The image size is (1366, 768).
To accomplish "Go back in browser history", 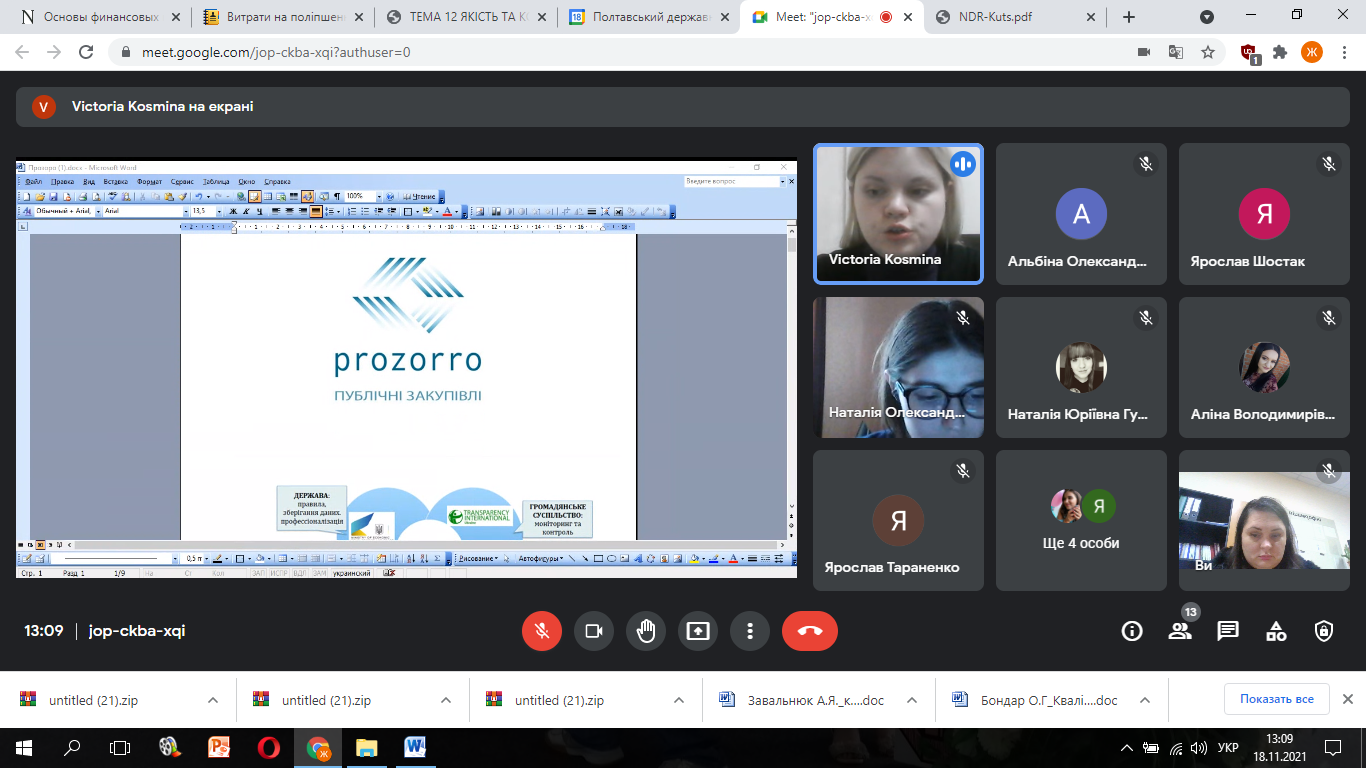I will click(22, 52).
